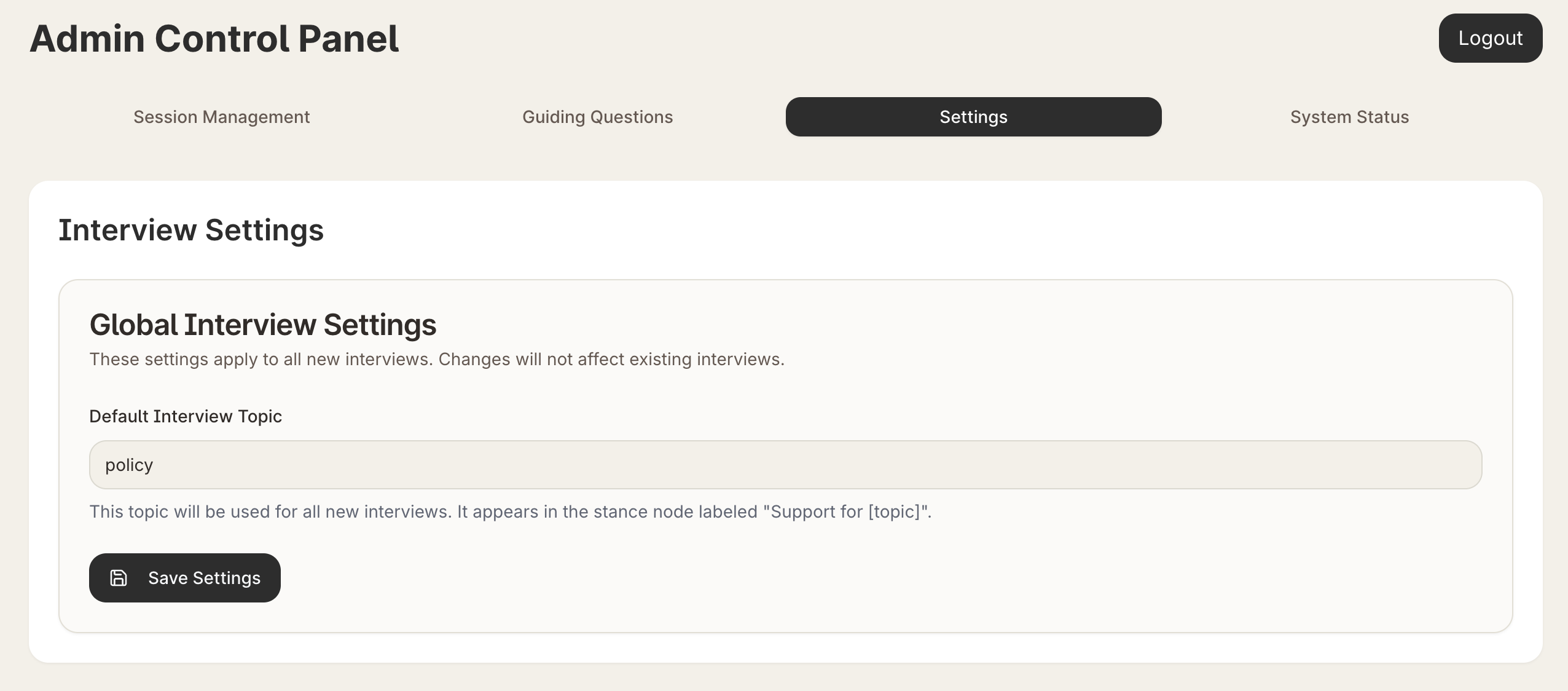This screenshot has height=691, width=1568.
Task: Click the floppy disk save icon
Action: pos(119,578)
